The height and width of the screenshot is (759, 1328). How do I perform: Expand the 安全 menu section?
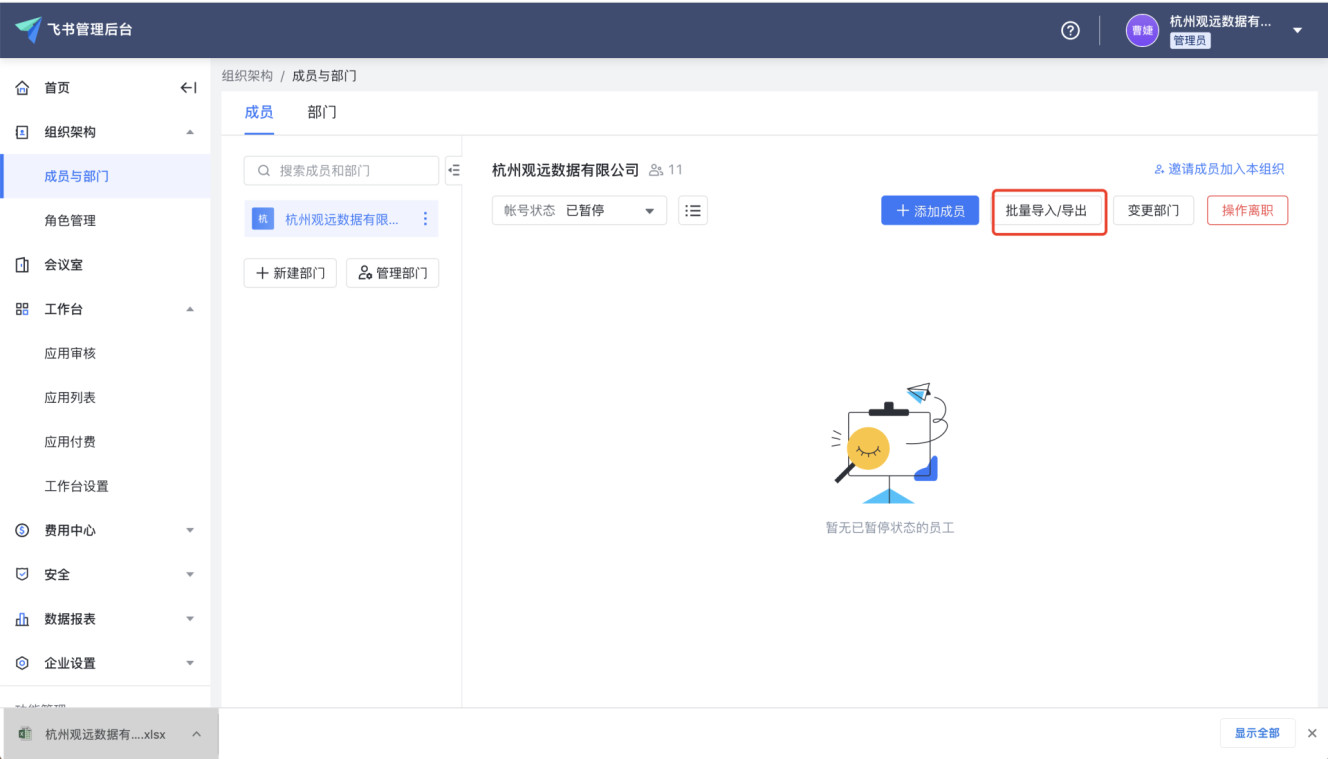point(190,575)
